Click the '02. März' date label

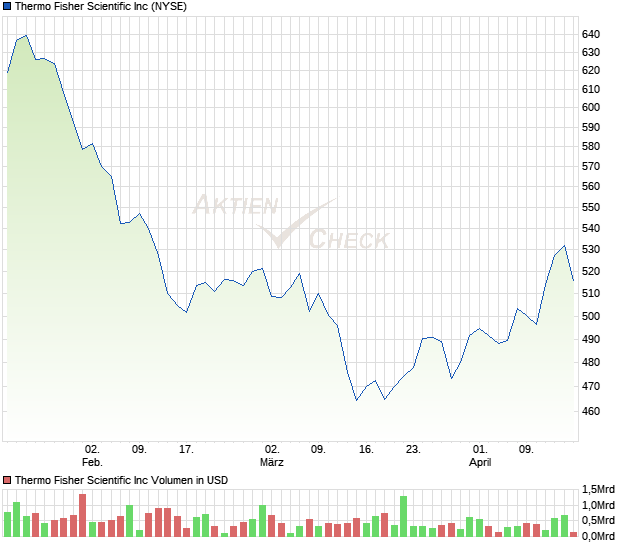(272, 455)
